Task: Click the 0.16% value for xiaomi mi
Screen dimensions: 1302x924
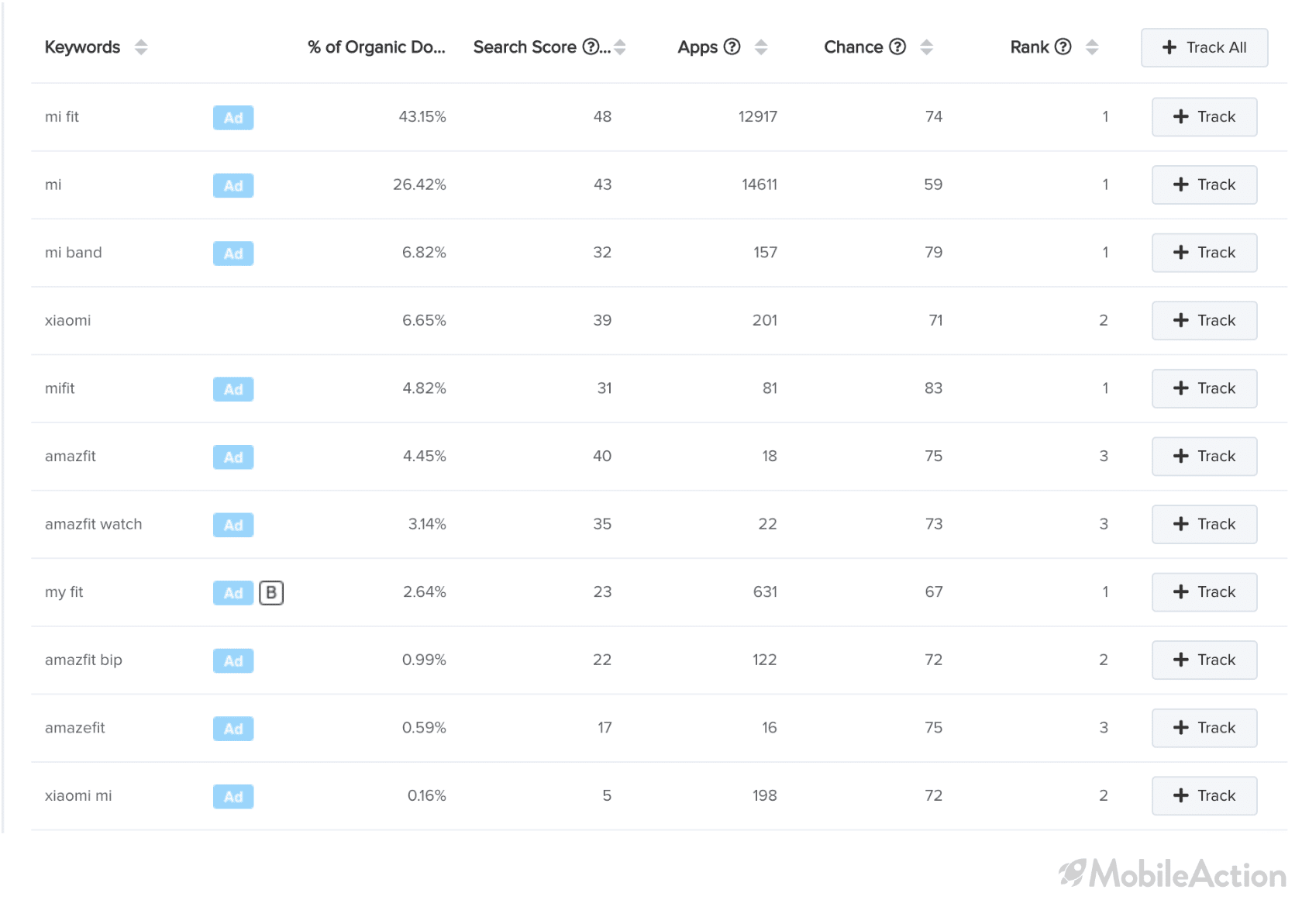Action: [x=427, y=795]
